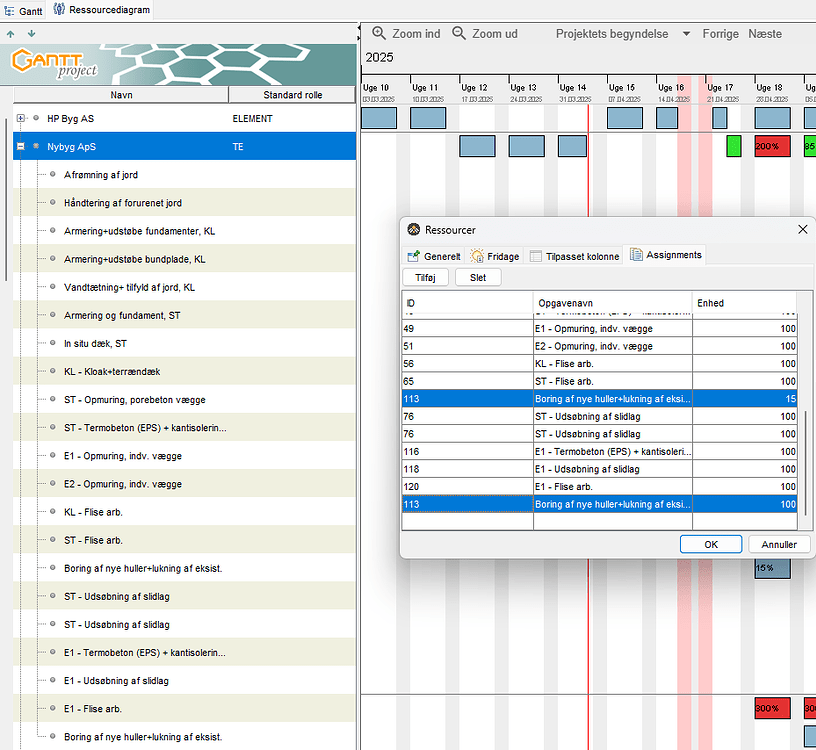Click the Næste navigation button

coord(764,33)
